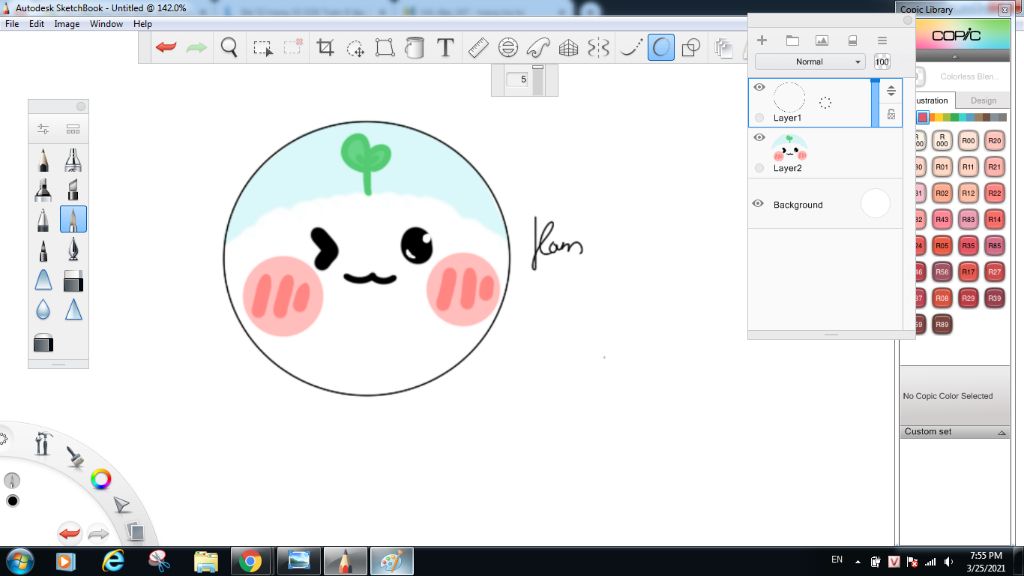This screenshot has height=576, width=1024.
Task: Select the Steady Stroke tool
Action: (630, 47)
